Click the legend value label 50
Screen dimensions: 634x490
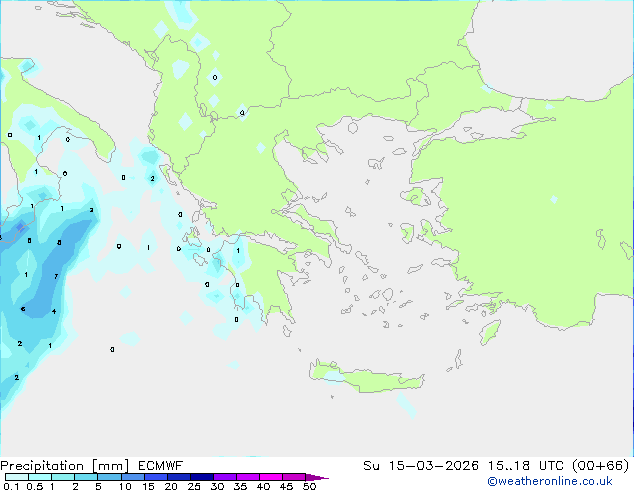coord(310,486)
